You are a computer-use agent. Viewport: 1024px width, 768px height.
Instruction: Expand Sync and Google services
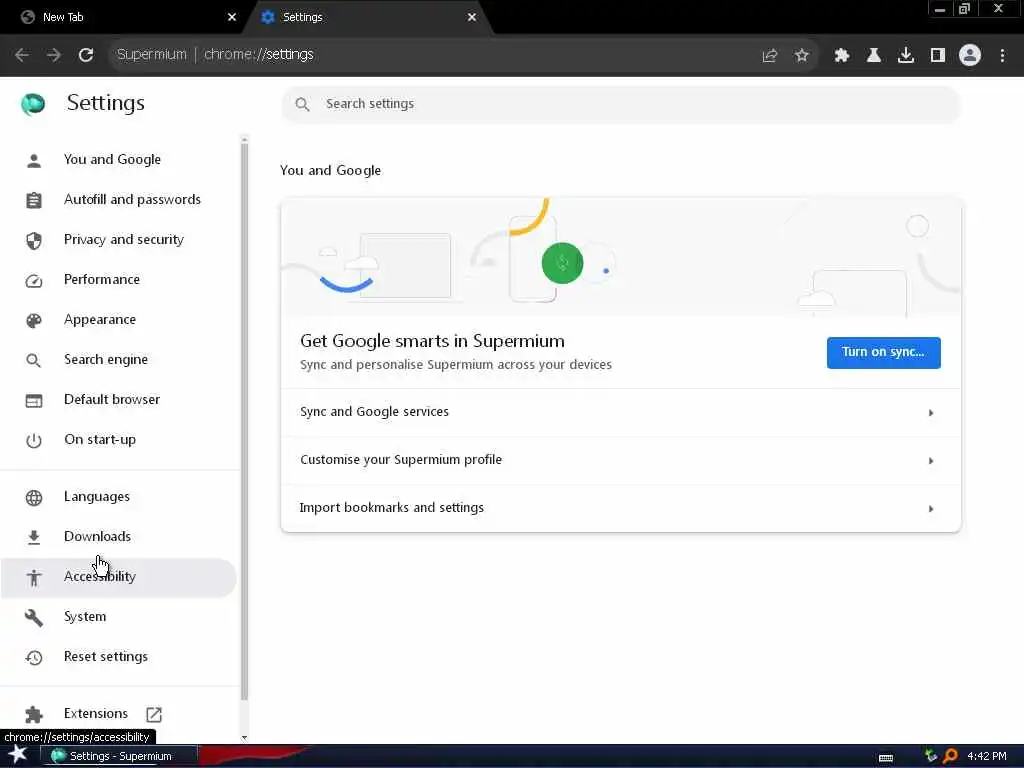click(620, 413)
